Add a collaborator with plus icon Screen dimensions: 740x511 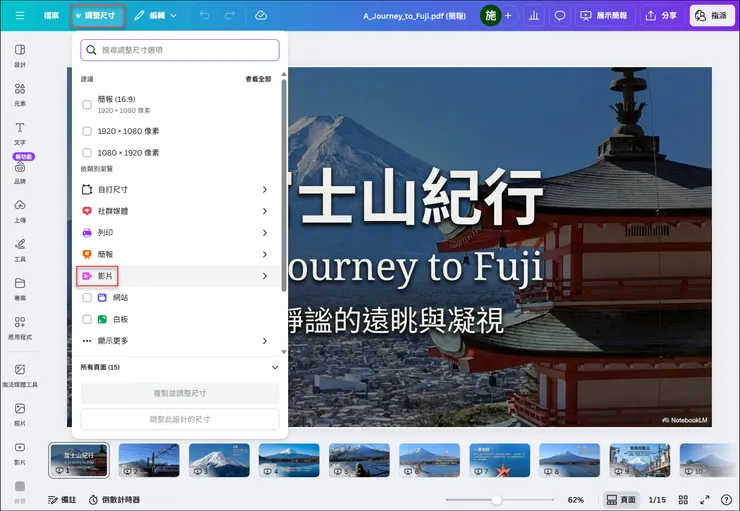pos(508,16)
